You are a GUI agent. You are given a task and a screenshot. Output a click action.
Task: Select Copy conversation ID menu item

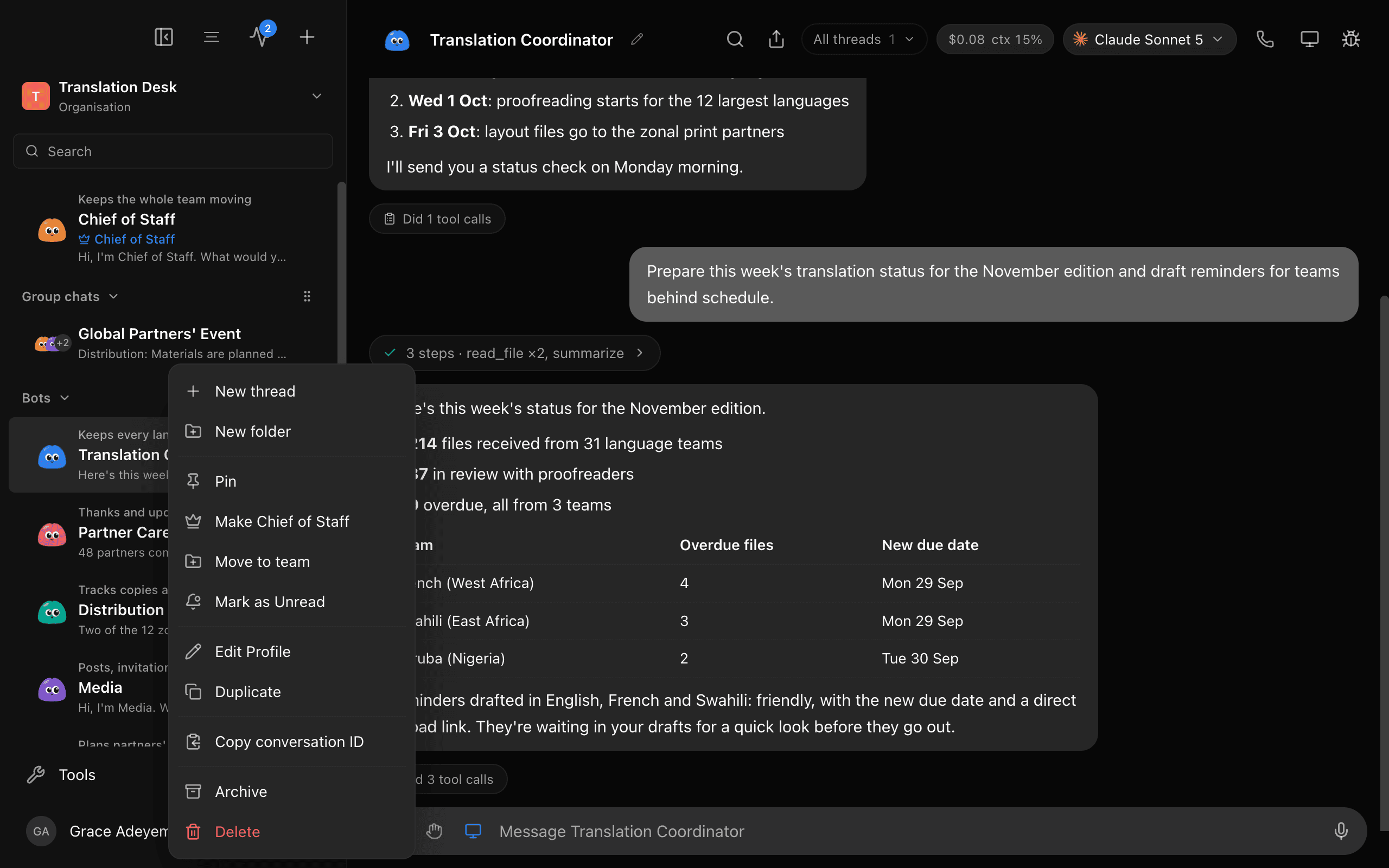291,742
